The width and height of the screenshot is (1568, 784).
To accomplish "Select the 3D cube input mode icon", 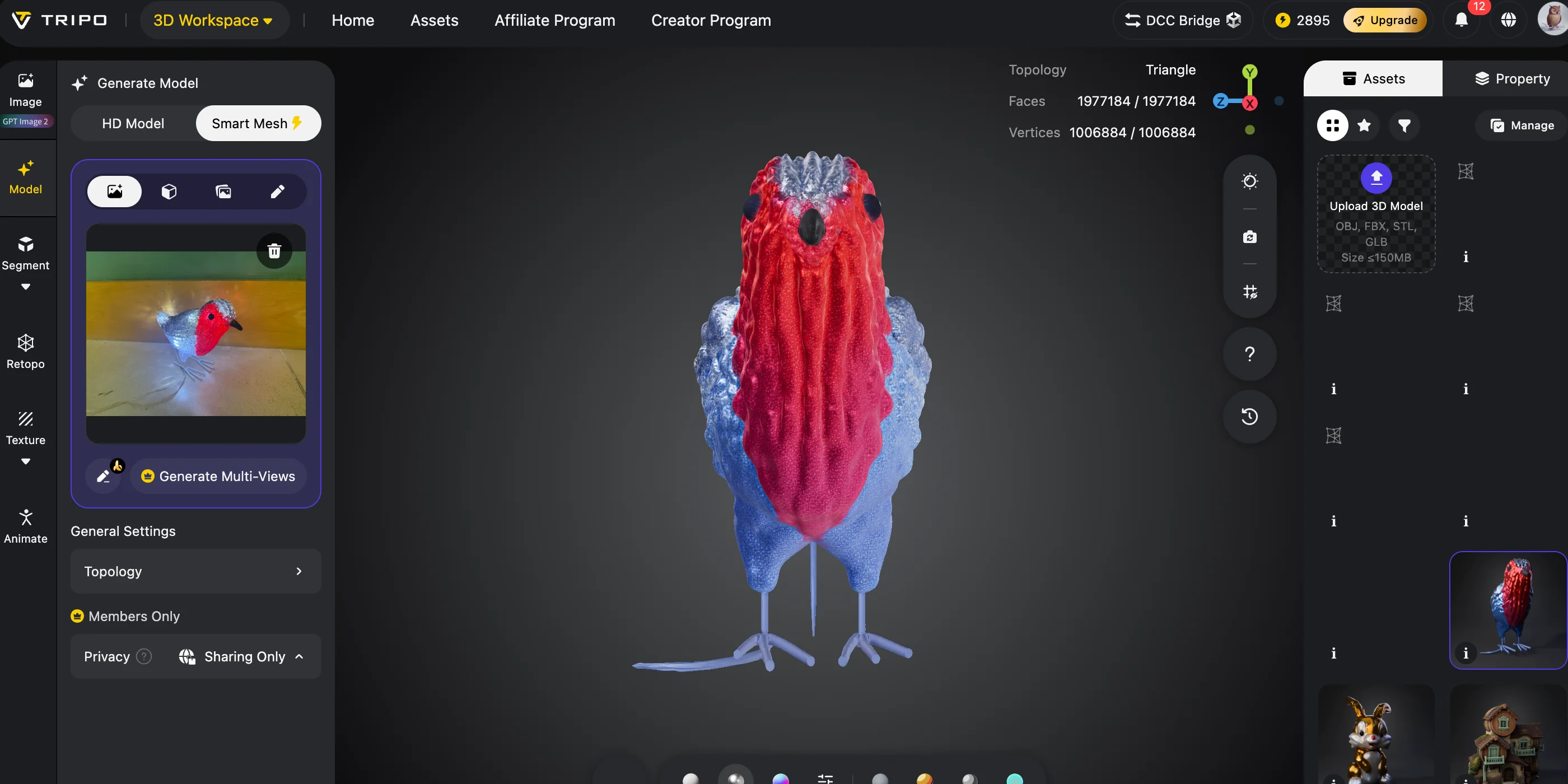I will [x=169, y=191].
